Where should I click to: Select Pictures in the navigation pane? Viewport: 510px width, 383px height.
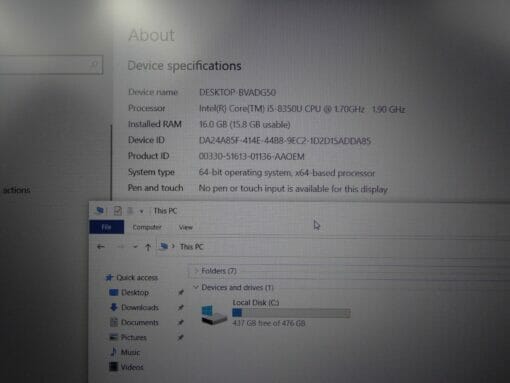134,337
